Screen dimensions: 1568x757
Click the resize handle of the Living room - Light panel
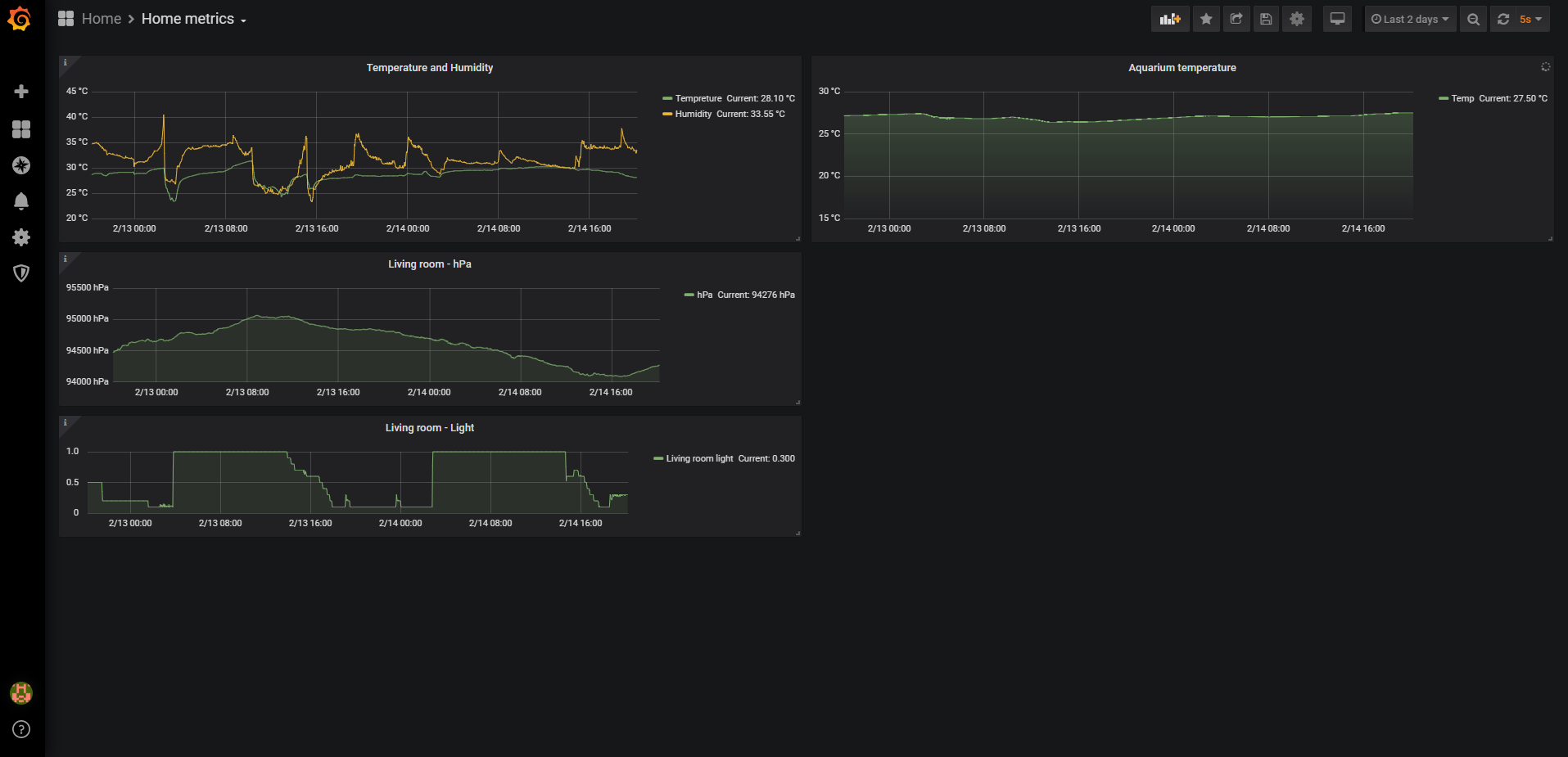(x=798, y=533)
